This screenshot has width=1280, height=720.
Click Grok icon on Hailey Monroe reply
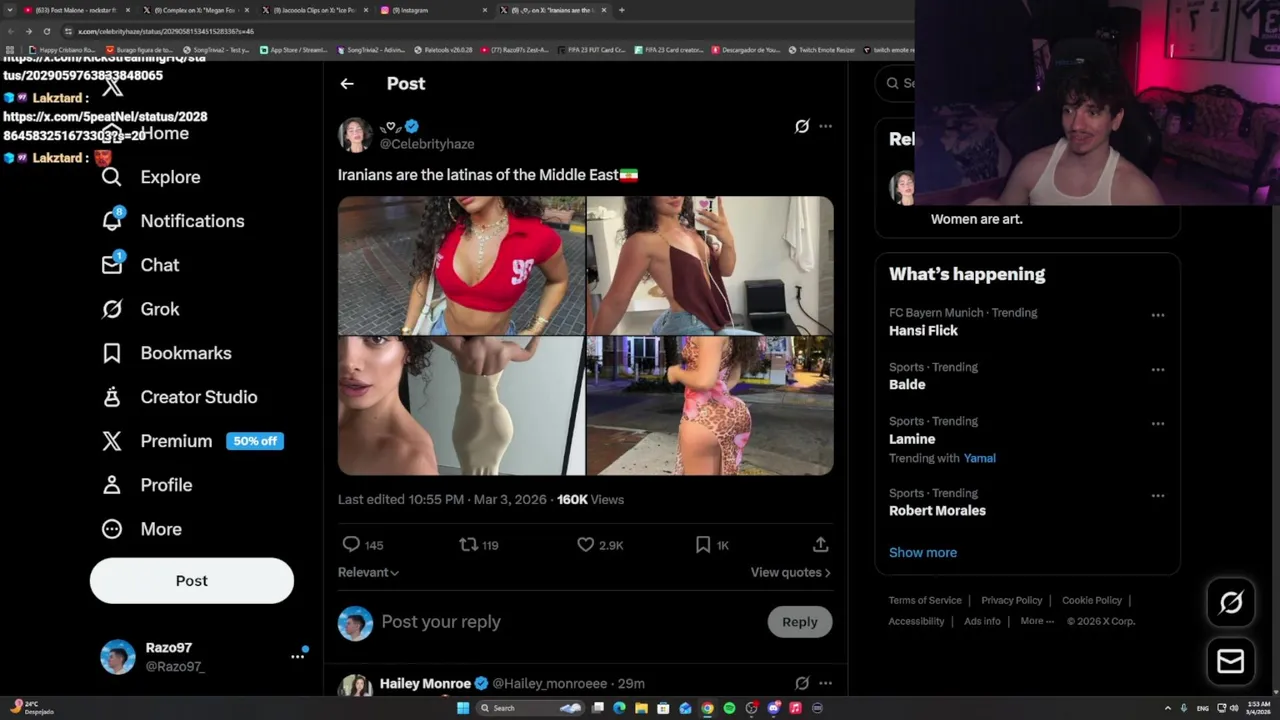[802, 683]
